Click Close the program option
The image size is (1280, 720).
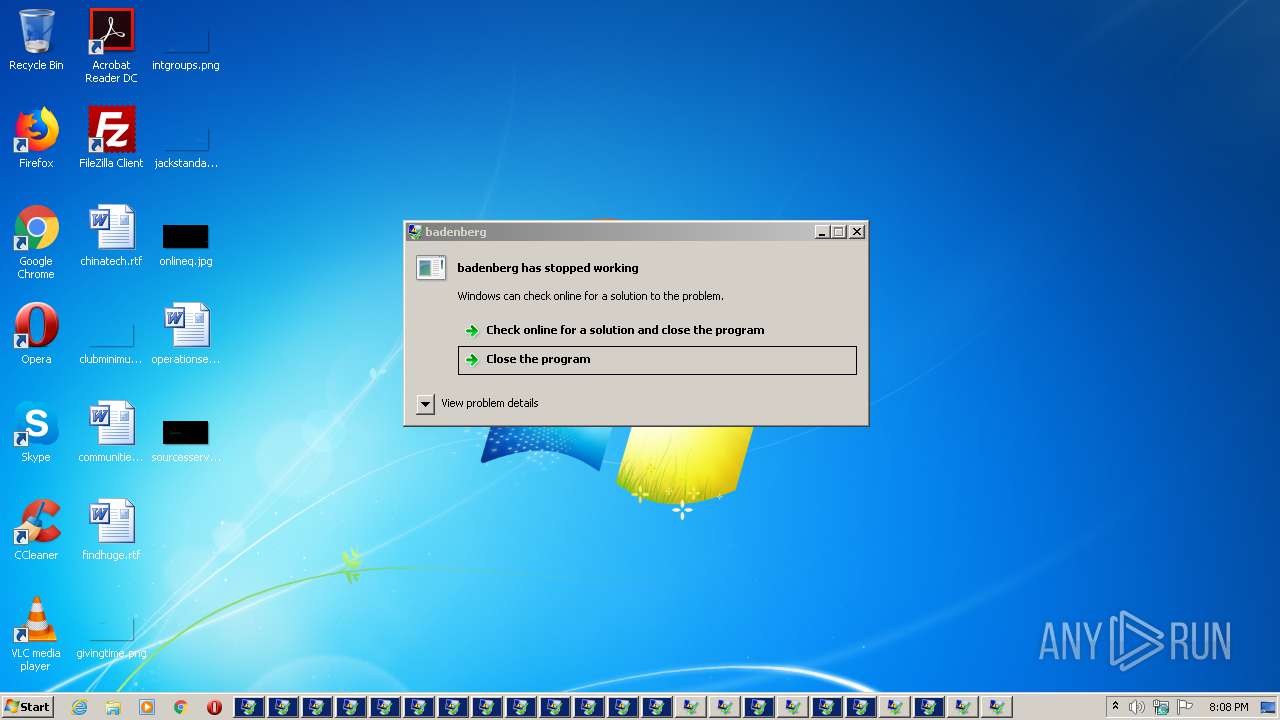click(x=657, y=360)
